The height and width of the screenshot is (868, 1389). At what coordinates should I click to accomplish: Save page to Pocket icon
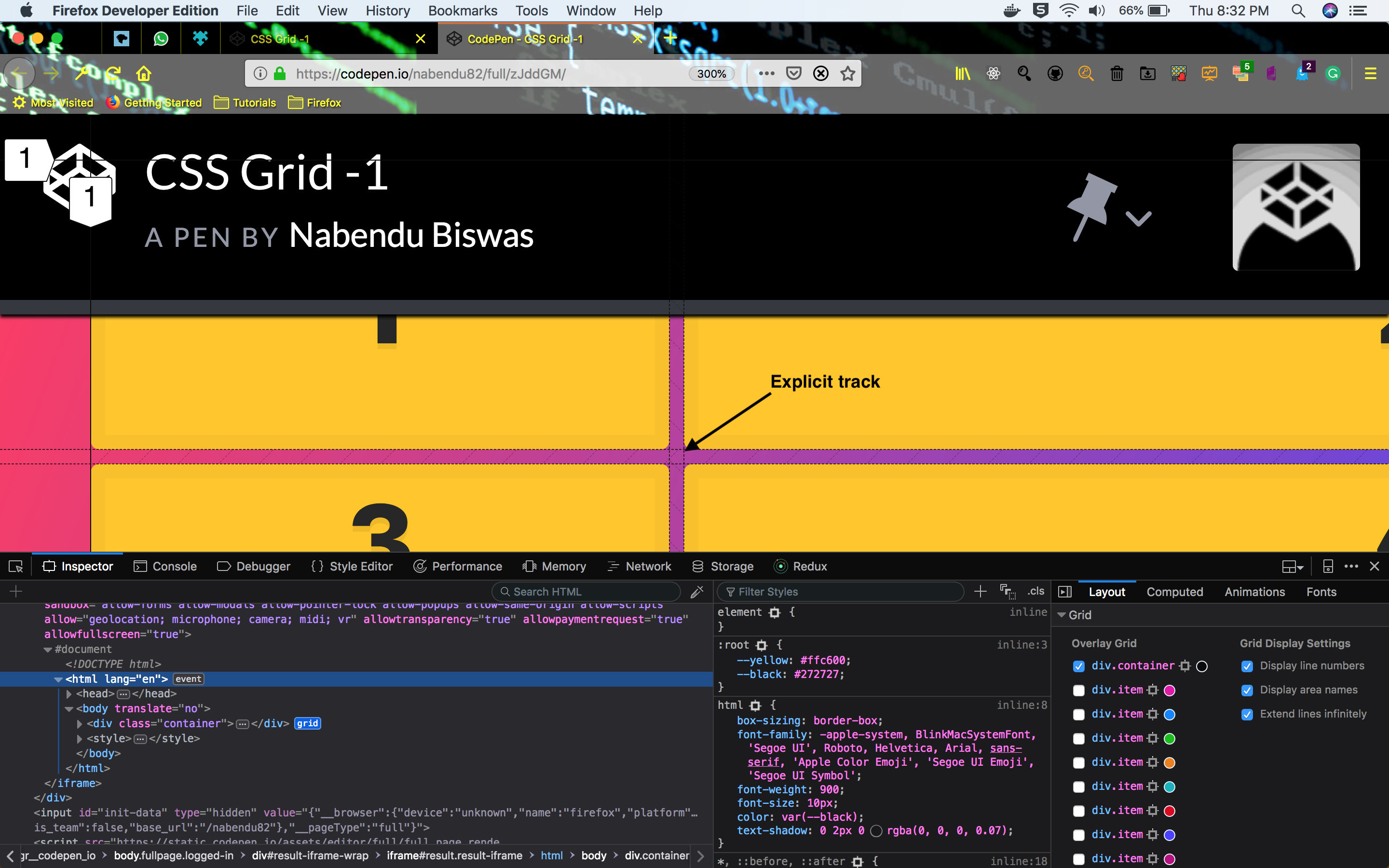794,73
